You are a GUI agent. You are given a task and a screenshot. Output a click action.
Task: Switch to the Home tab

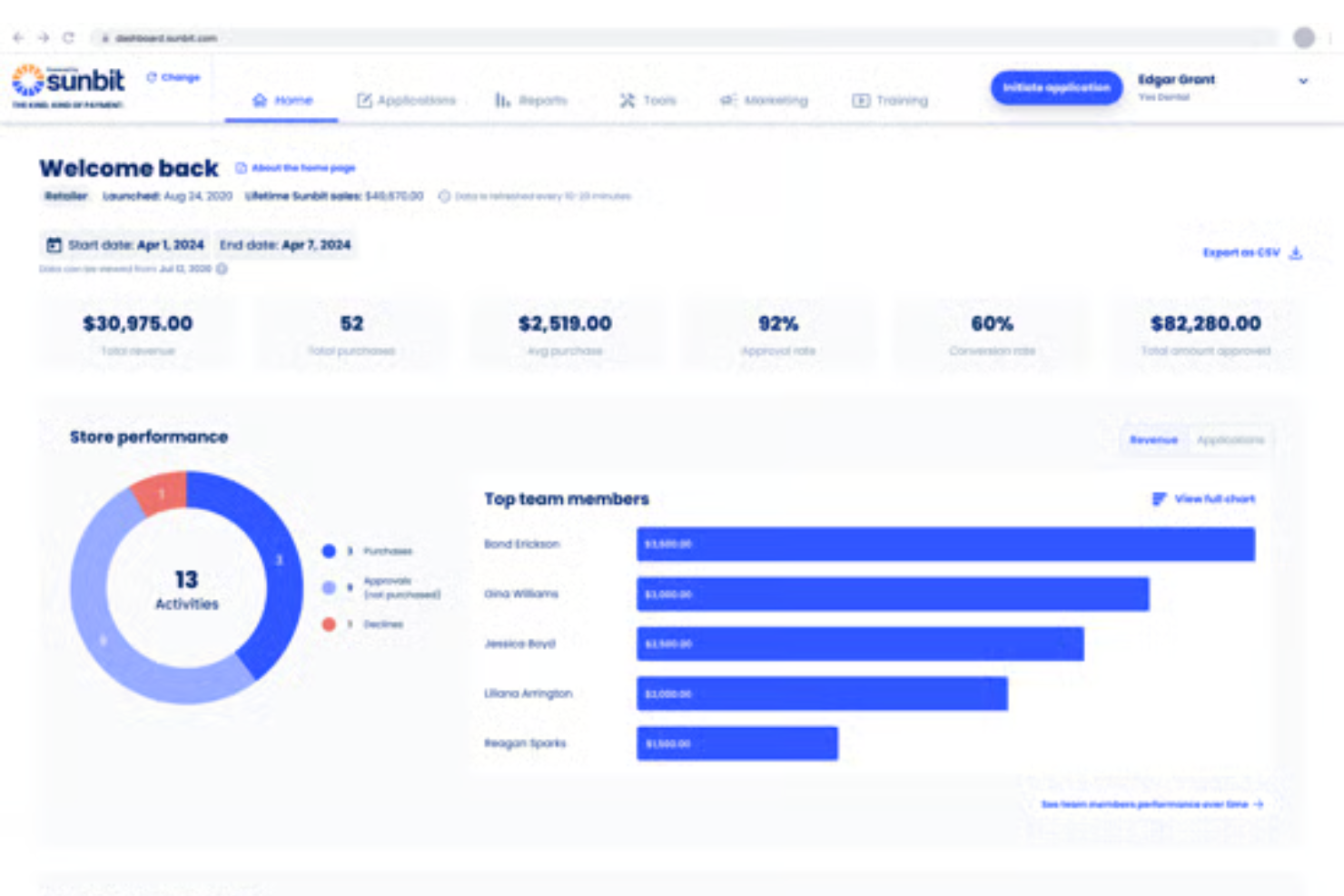pyautogui.click(x=282, y=101)
